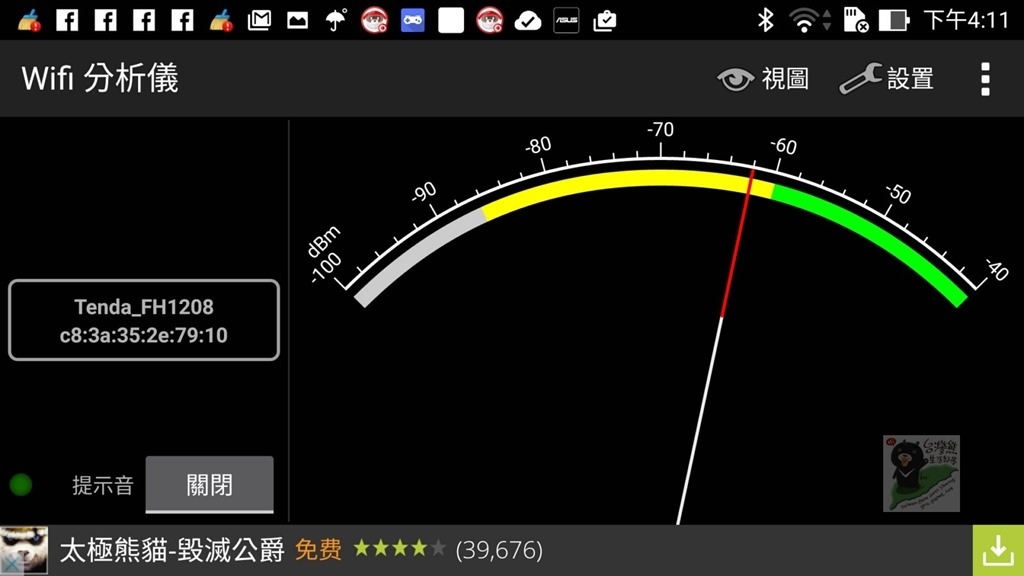Open the ASUS notification icon
Screen dimensions: 1024x576
tap(566, 20)
